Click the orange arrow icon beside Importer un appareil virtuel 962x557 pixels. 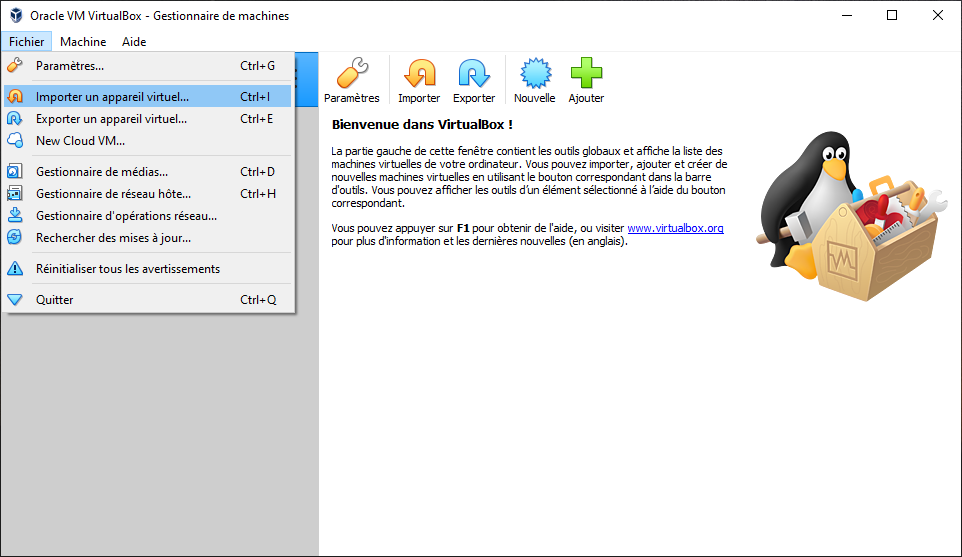pyautogui.click(x=15, y=96)
